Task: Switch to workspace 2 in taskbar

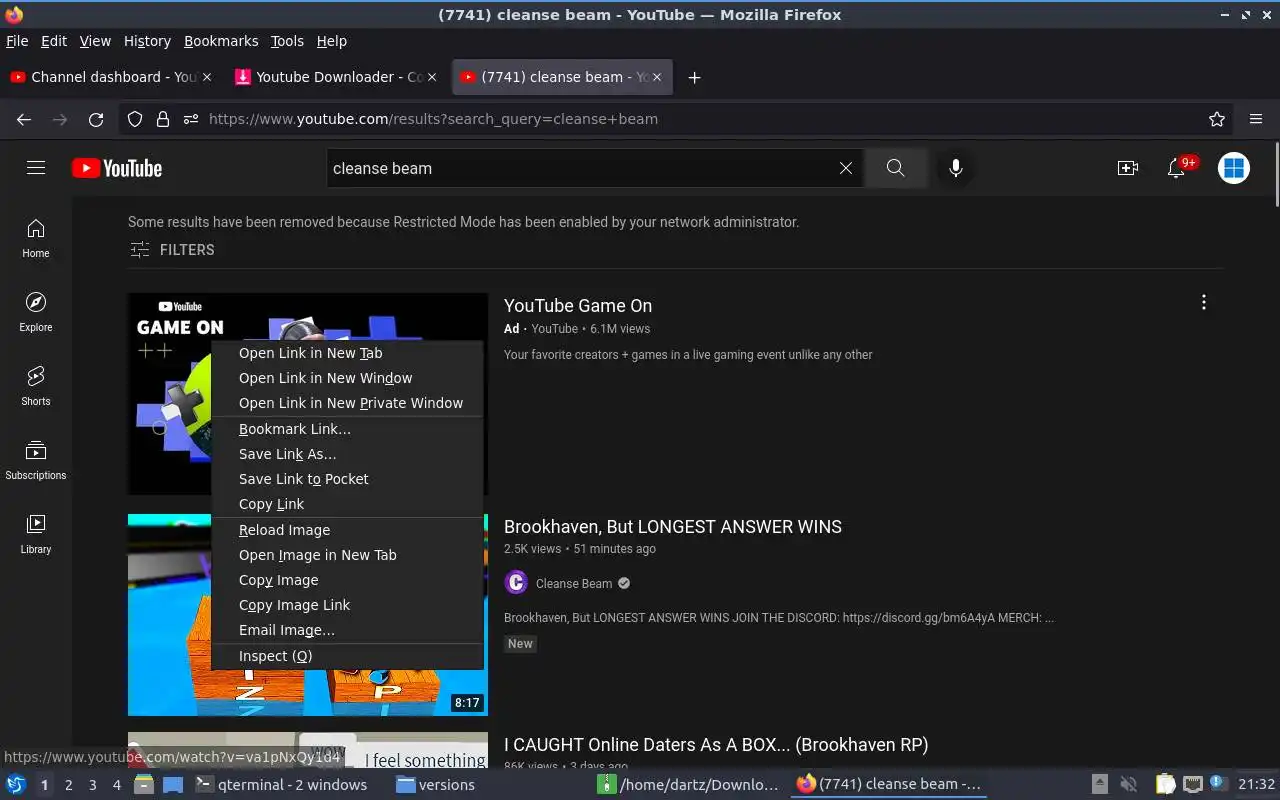Action: tap(68, 785)
